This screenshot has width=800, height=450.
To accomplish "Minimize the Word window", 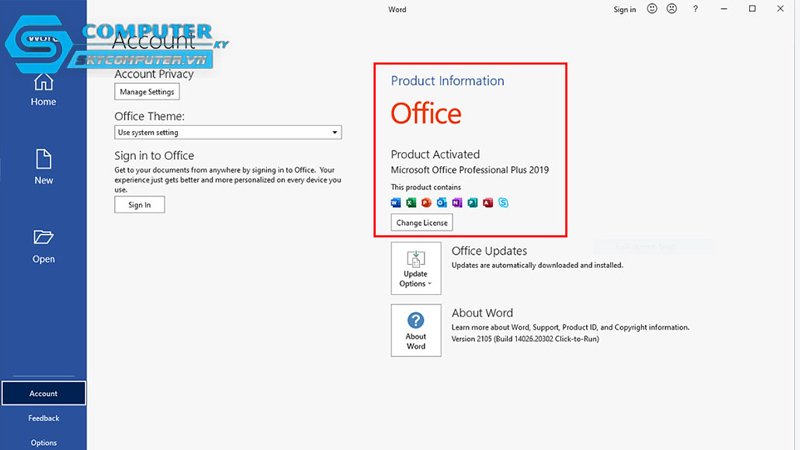I will click(724, 9).
